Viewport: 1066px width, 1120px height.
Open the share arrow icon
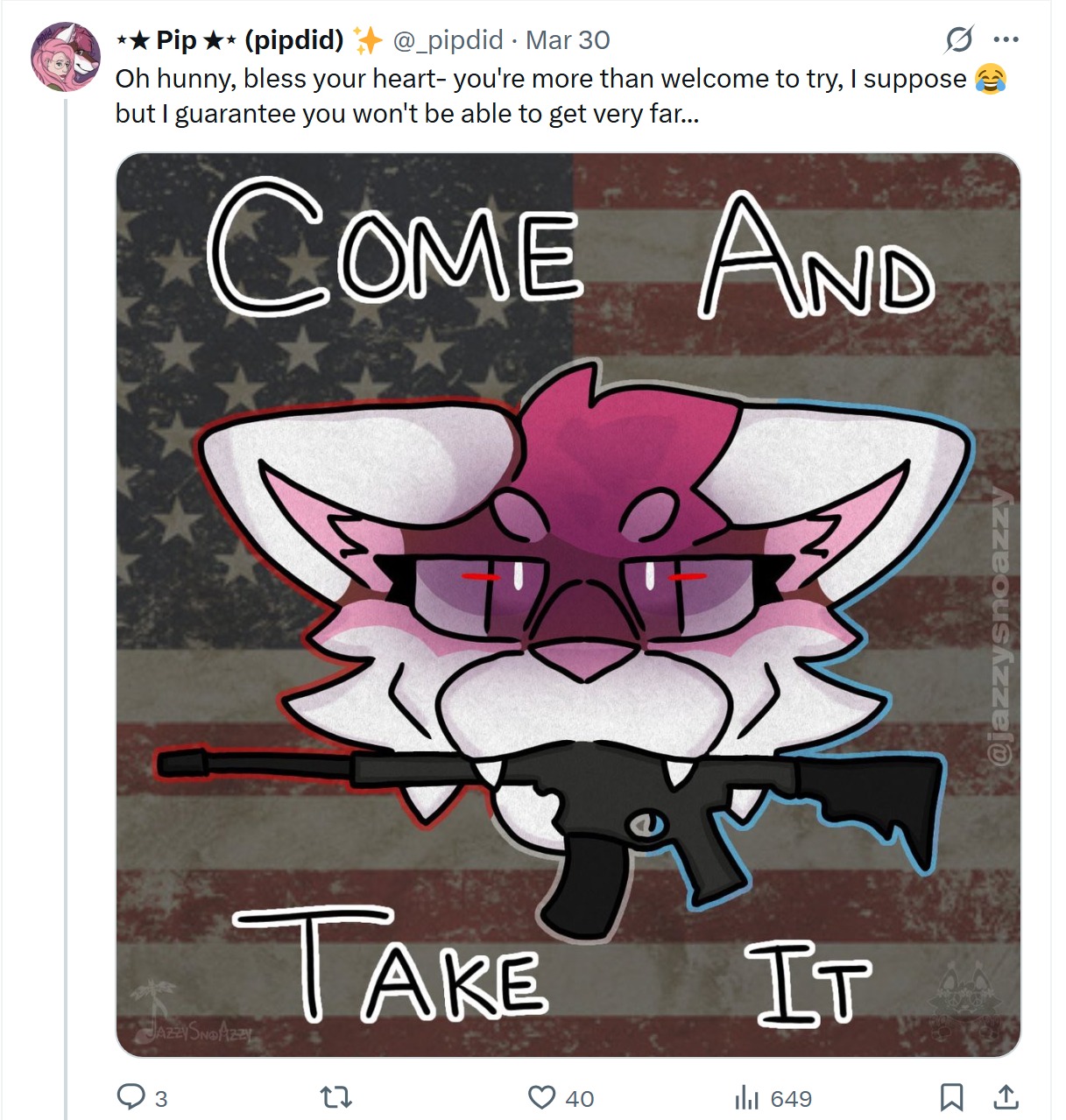click(x=1006, y=1096)
